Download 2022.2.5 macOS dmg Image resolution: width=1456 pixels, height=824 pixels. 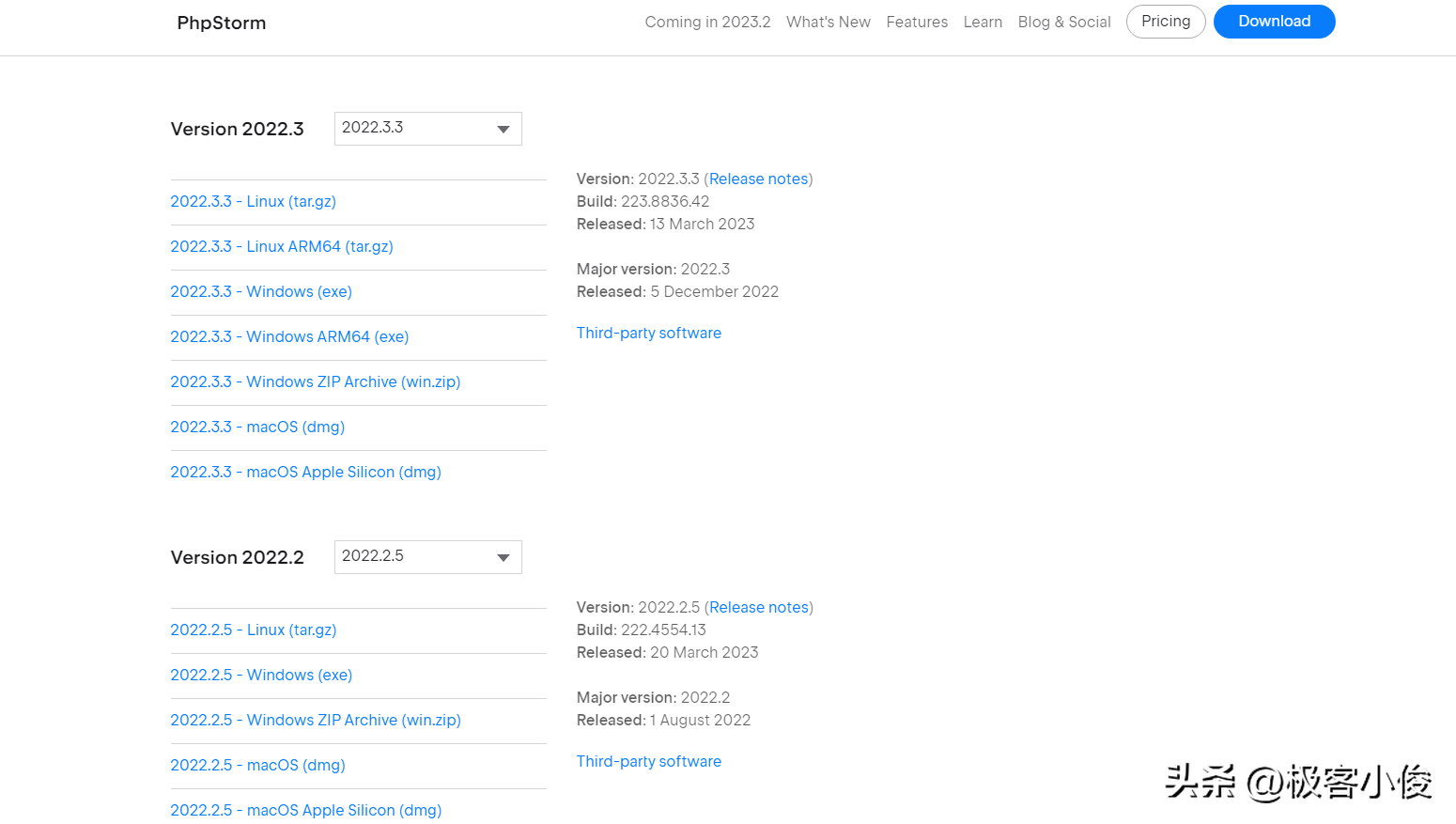pos(257,765)
